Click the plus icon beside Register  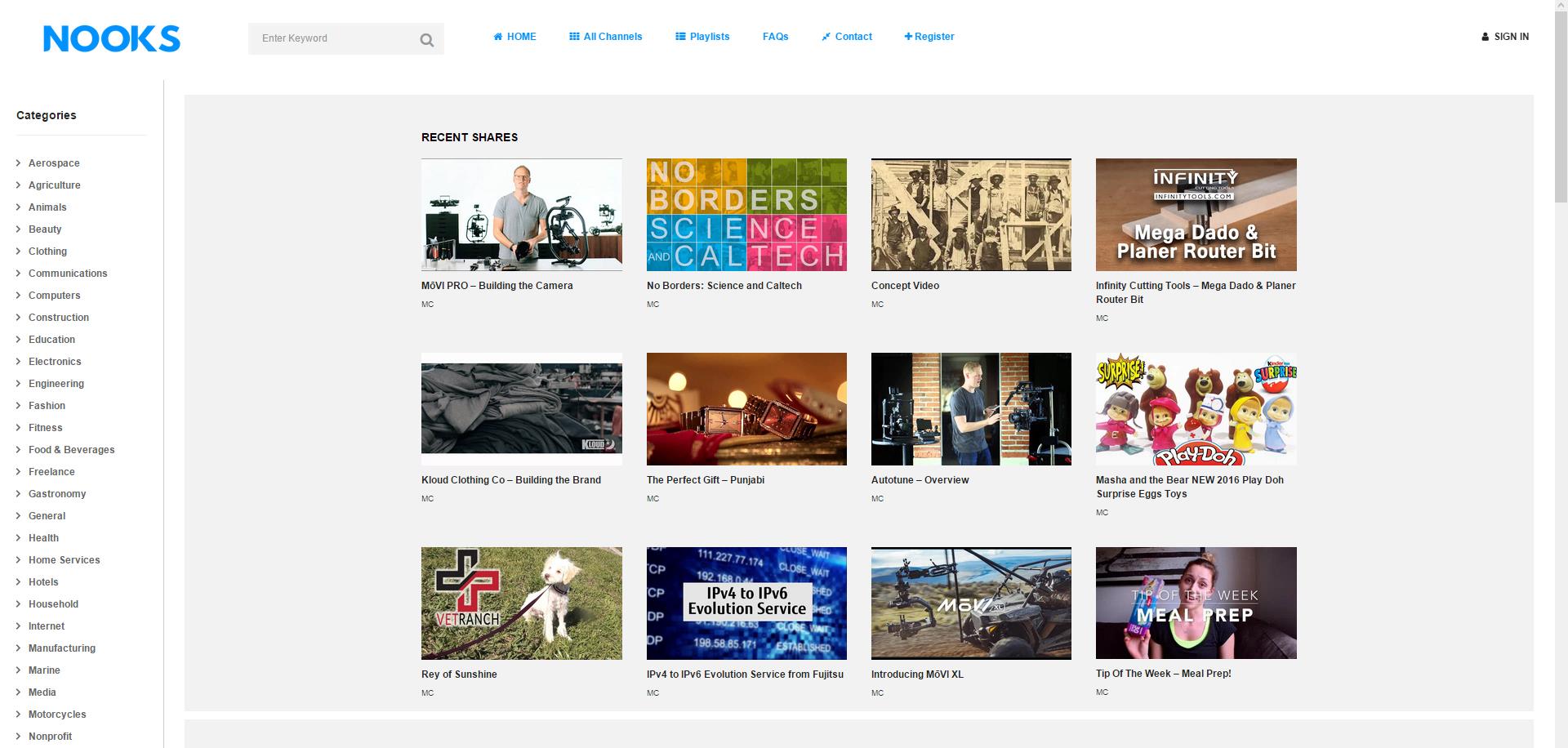coord(908,37)
